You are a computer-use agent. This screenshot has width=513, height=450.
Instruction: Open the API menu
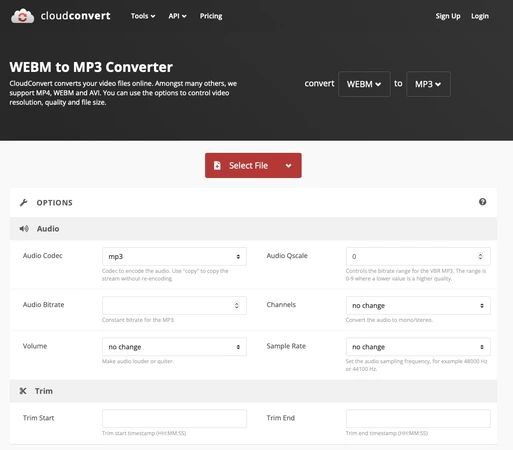pyautogui.click(x=177, y=16)
